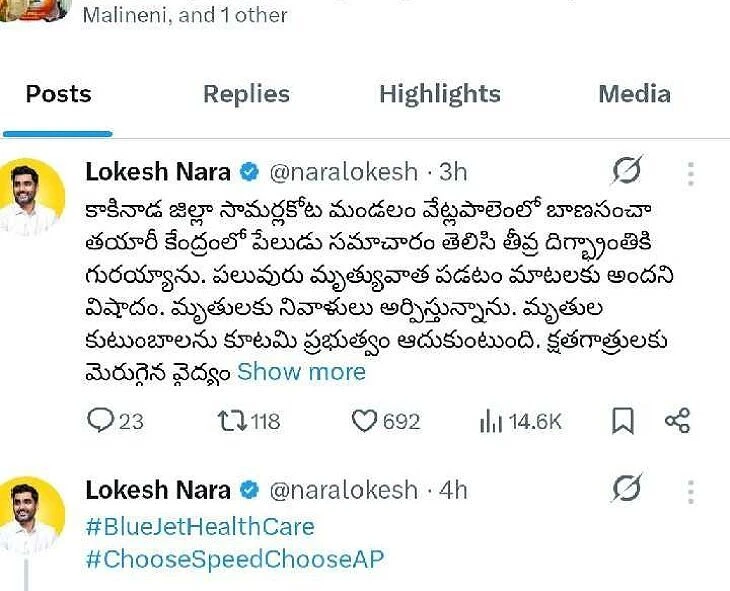730x591 pixels.
Task: Share the first Lokesh Nara tweet
Action: click(x=678, y=421)
